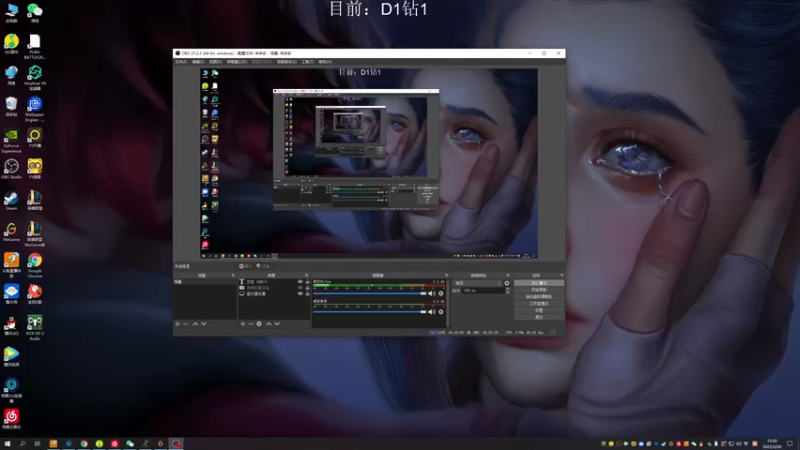Select the display capture source row
This screenshot has height=450, width=800.
(x=274, y=294)
